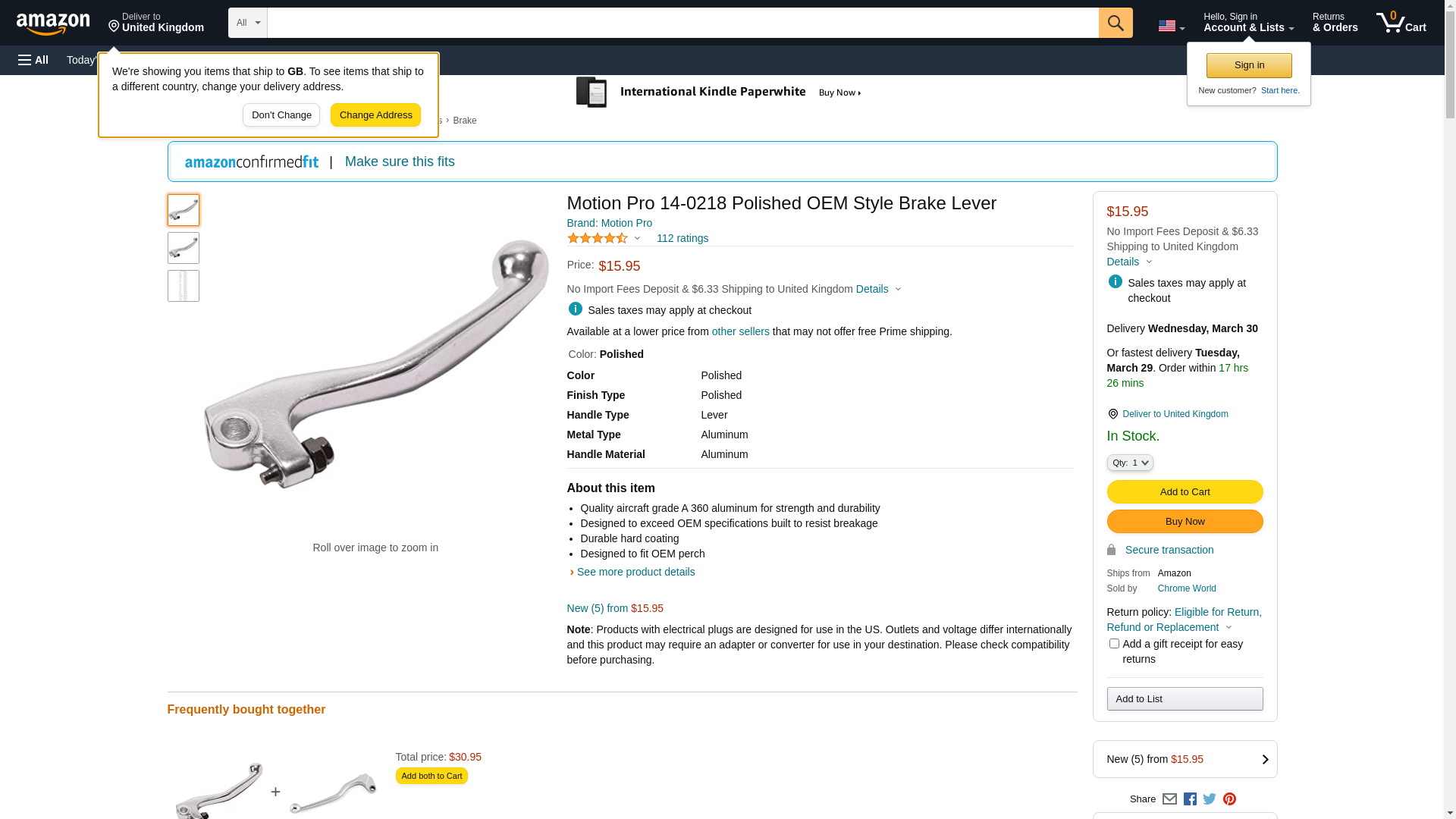Expand the star rating breakdown
The width and height of the screenshot is (1456, 819).
pos(604,238)
